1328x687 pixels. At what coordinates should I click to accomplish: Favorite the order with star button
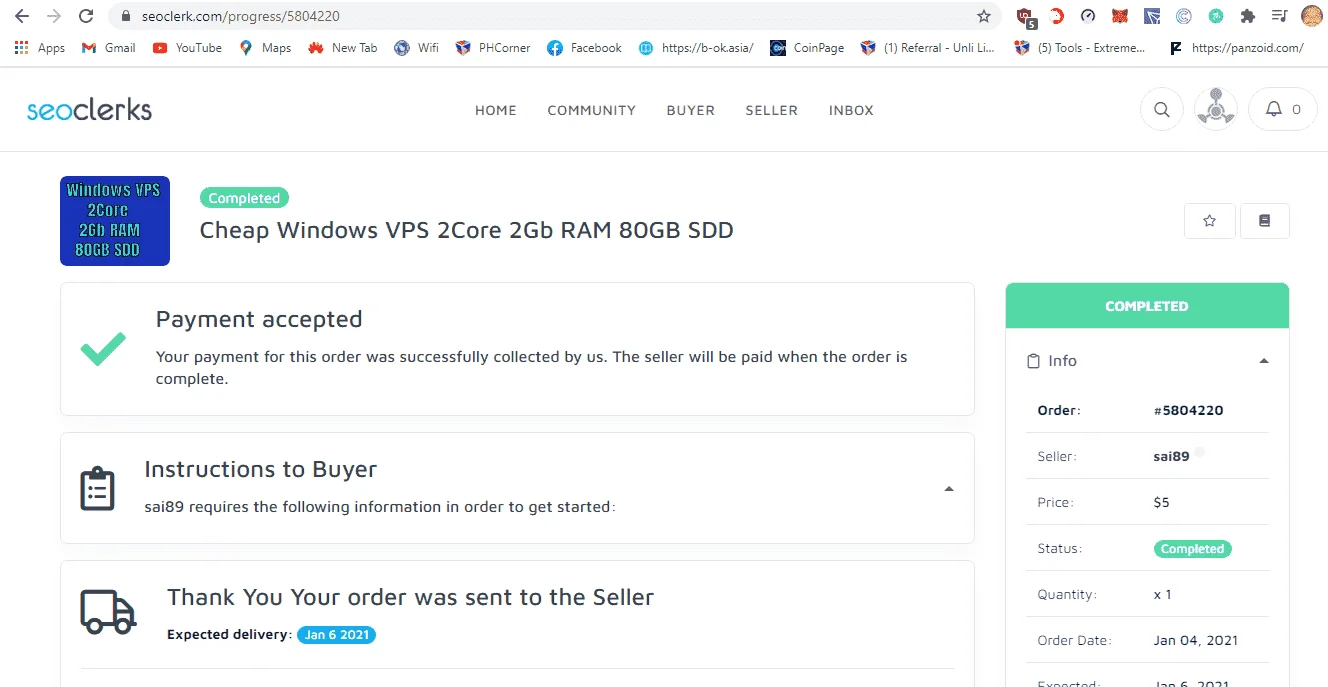pos(1210,221)
